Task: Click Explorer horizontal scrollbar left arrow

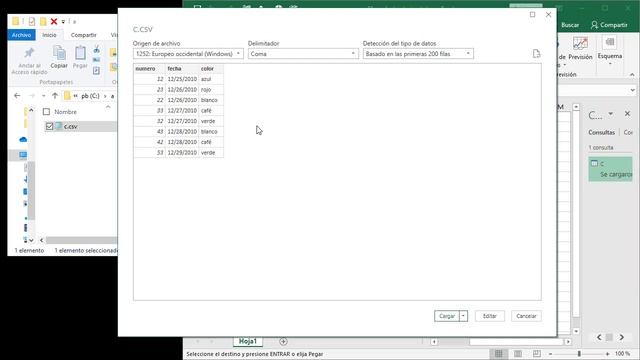Action: point(42,240)
